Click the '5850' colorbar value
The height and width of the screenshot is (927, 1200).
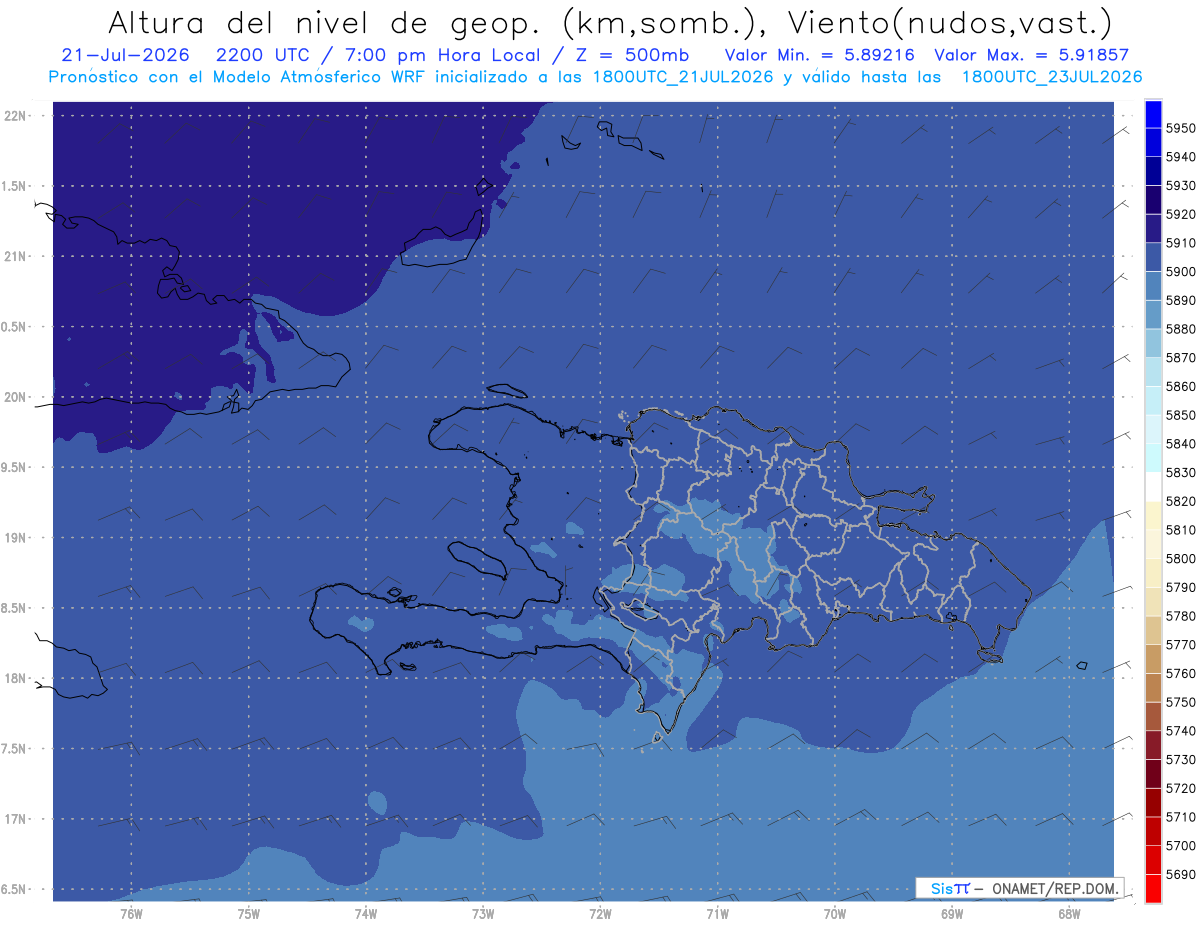[x=1181, y=415]
